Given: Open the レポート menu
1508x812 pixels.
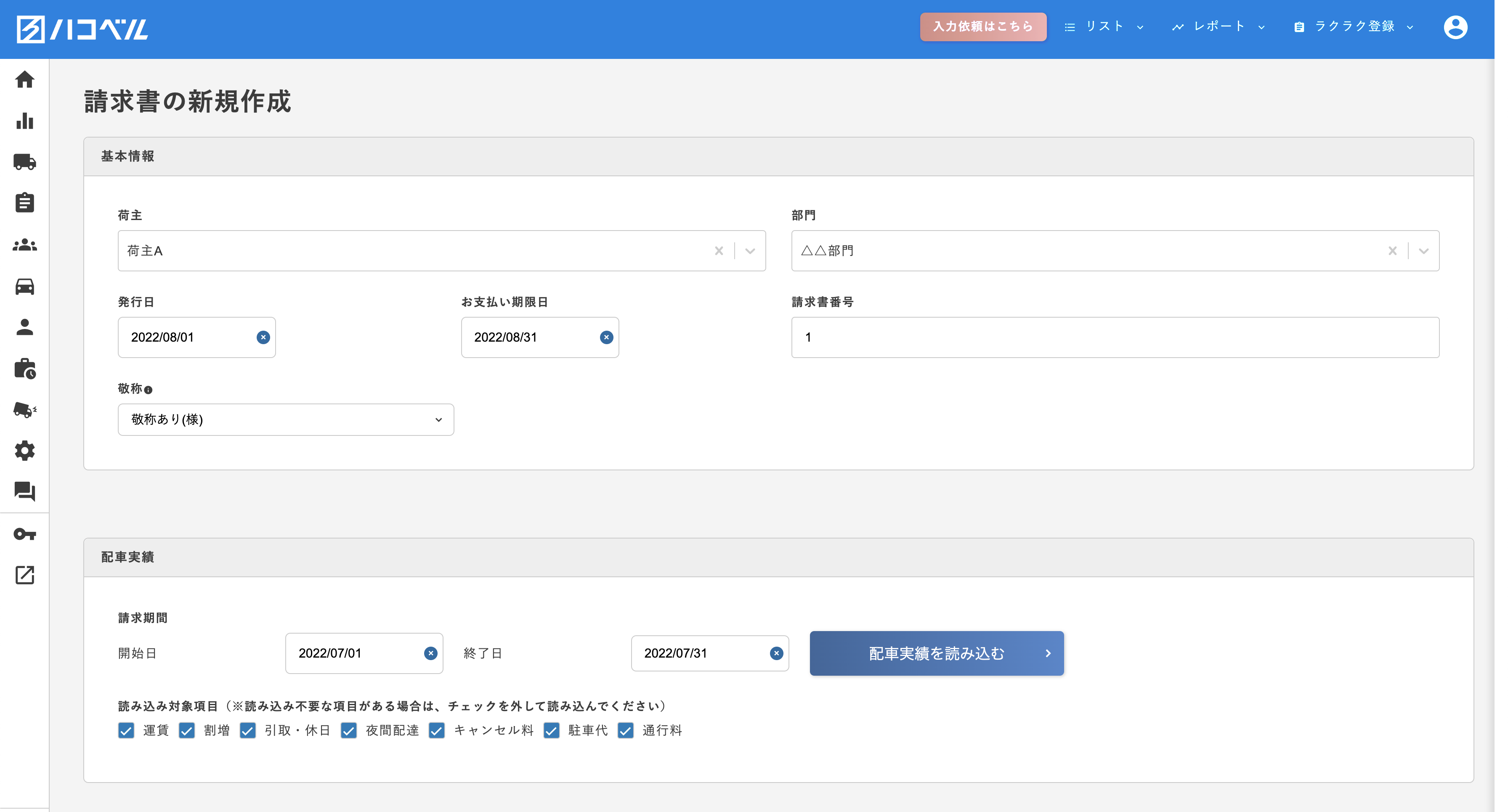Looking at the screenshot, I should (x=1219, y=27).
